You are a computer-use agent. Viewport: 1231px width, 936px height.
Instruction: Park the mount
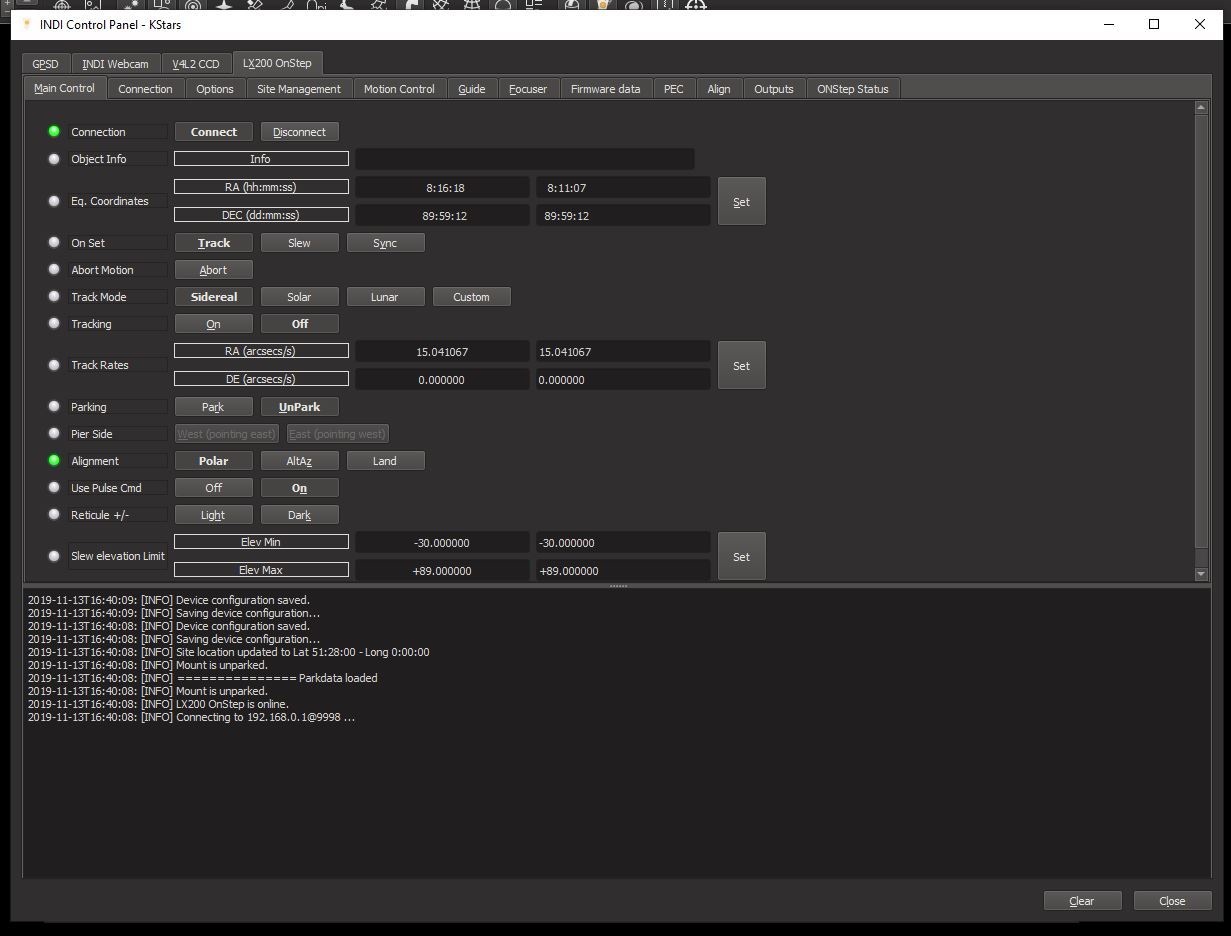214,407
